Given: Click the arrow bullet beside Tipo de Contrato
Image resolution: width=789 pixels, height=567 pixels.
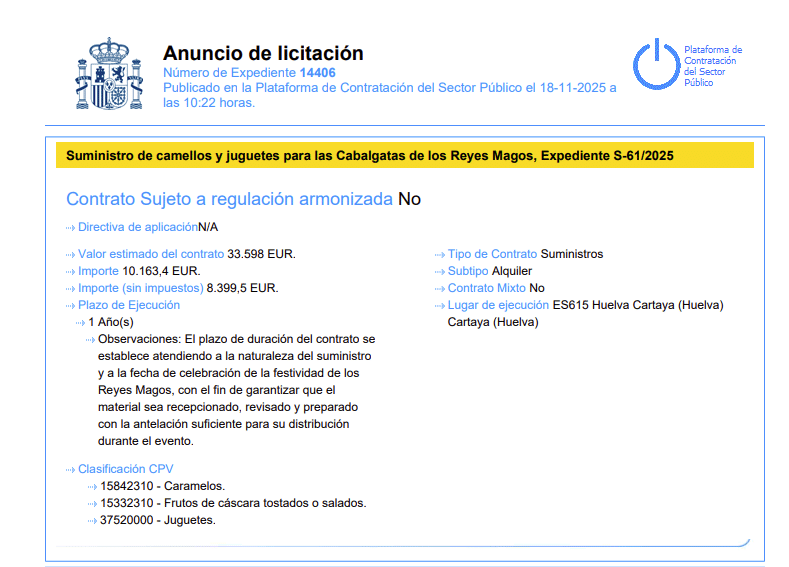Looking at the screenshot, I should pyautogui.click(x=440, y=255).
